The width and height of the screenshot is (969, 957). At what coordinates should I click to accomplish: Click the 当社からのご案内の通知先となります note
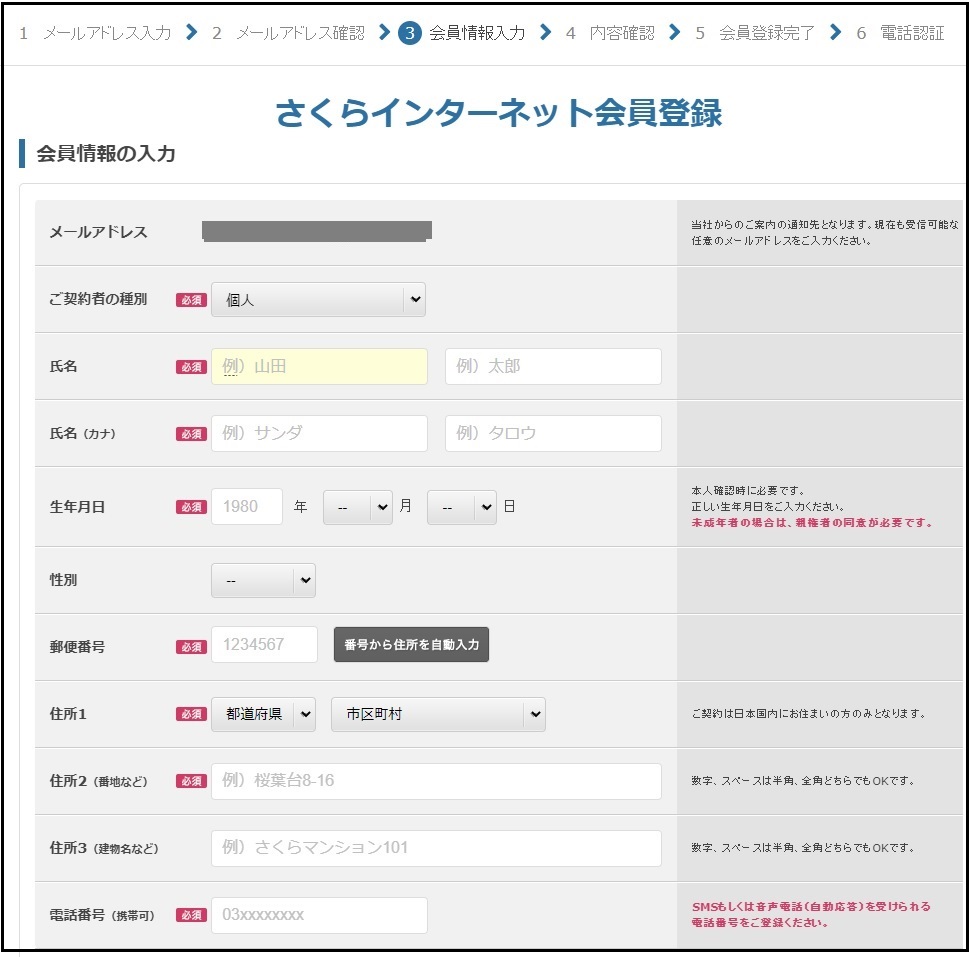[824, 232]
